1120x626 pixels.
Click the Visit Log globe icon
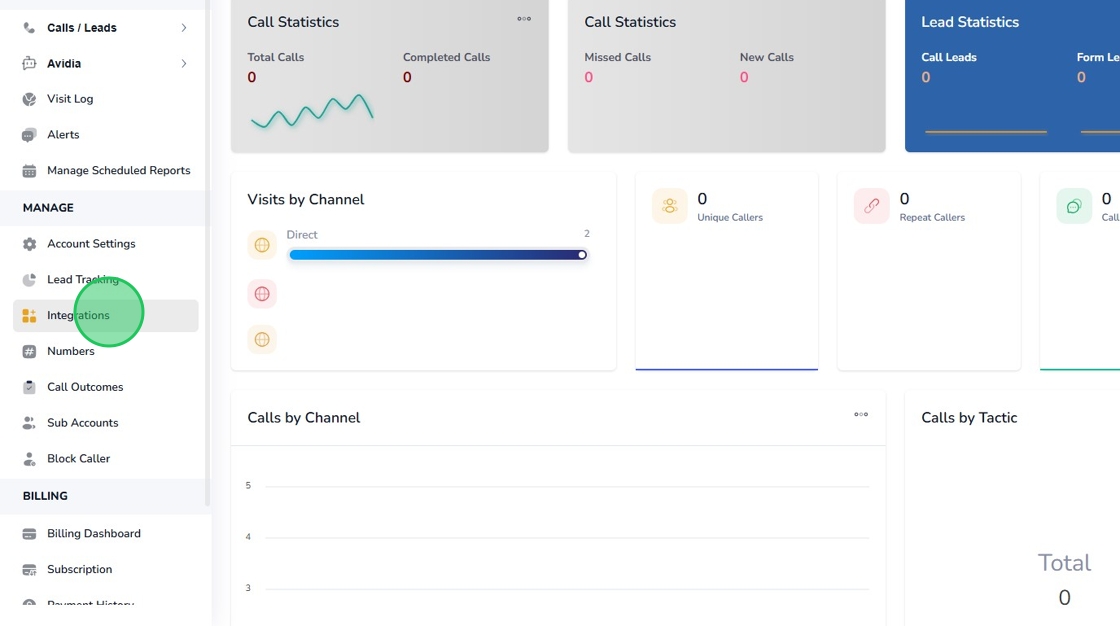click(x=29, y=99)
